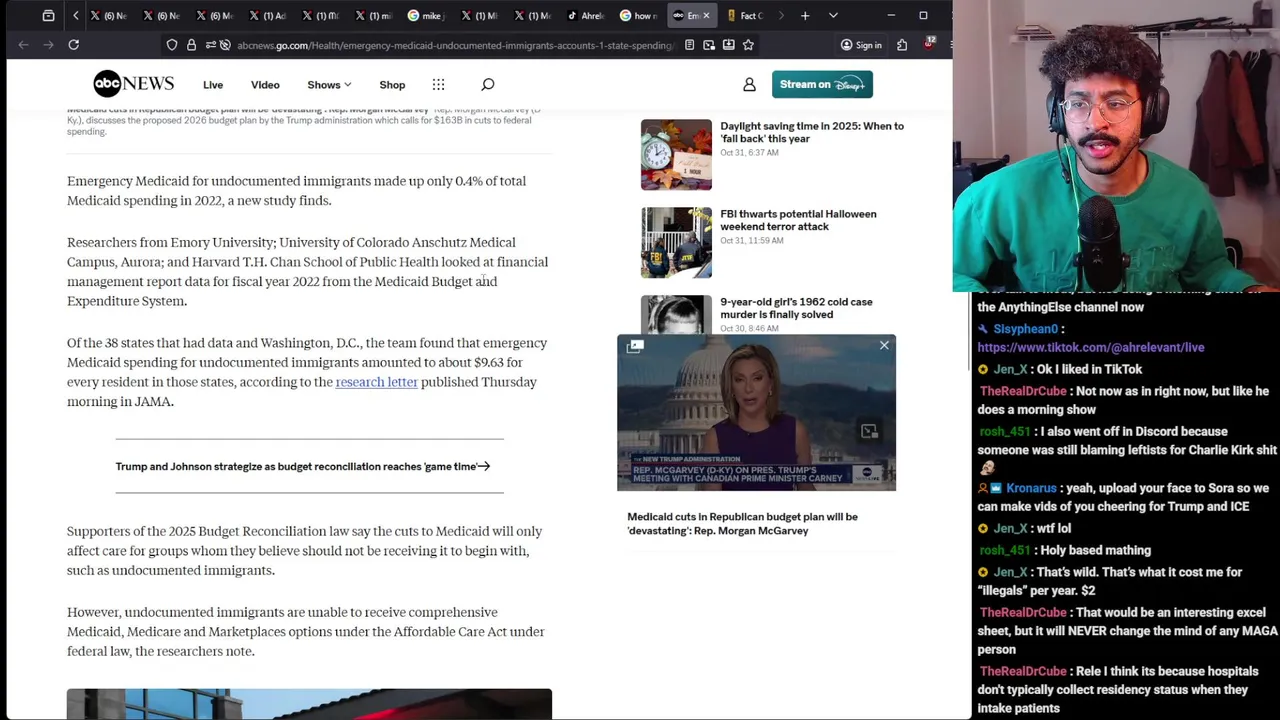1280x720 pixels.
Task: Click chat username TheRealDrCube in morning show message
Action: 1022,391
